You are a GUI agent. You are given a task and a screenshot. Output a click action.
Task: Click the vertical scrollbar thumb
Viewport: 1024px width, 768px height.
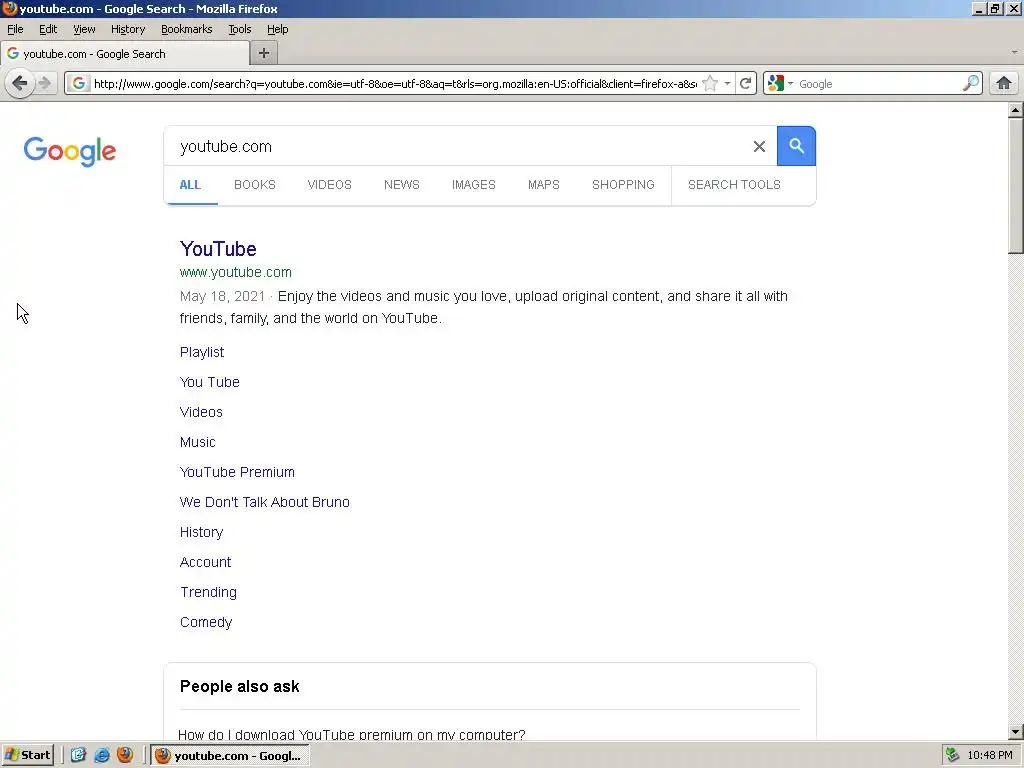tap(1015, 185)
